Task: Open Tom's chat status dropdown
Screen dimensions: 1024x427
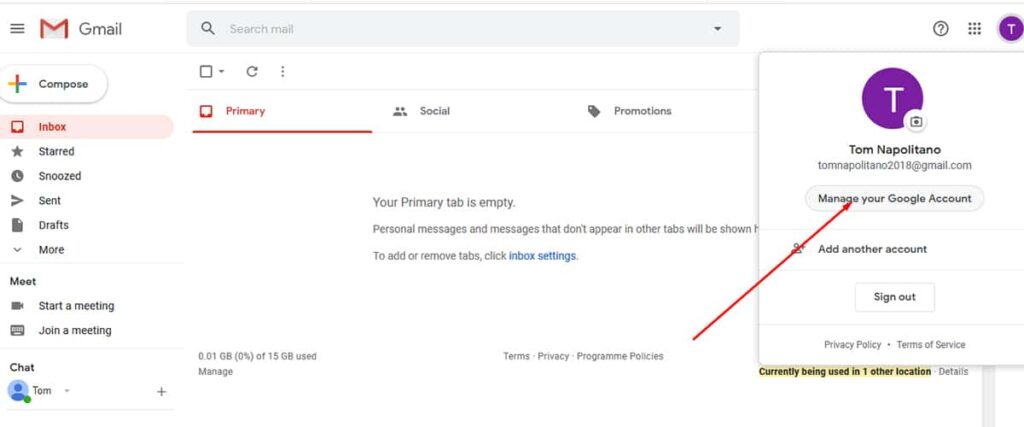Action: 66,391
